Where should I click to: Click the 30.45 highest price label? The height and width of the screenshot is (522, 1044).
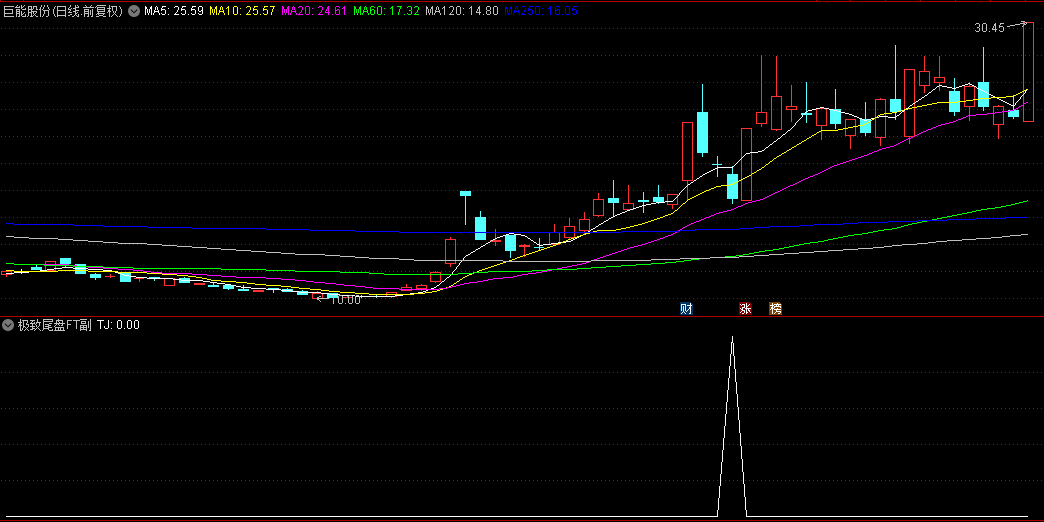(989, 27)
